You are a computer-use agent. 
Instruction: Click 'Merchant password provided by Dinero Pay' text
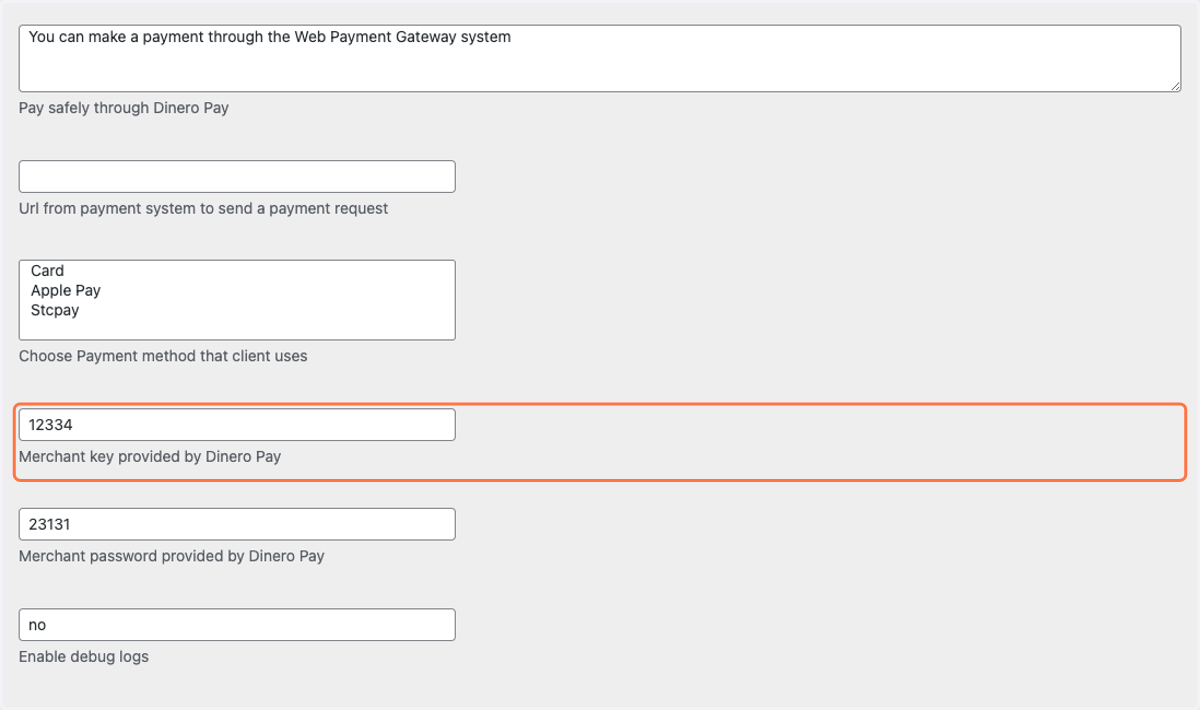click(x=172, y=556)
